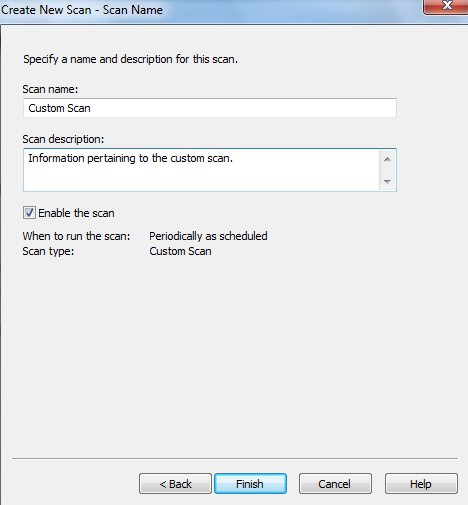Click Finish to create the scan
The image size is (468, 505).
click(x=250, y=484)
